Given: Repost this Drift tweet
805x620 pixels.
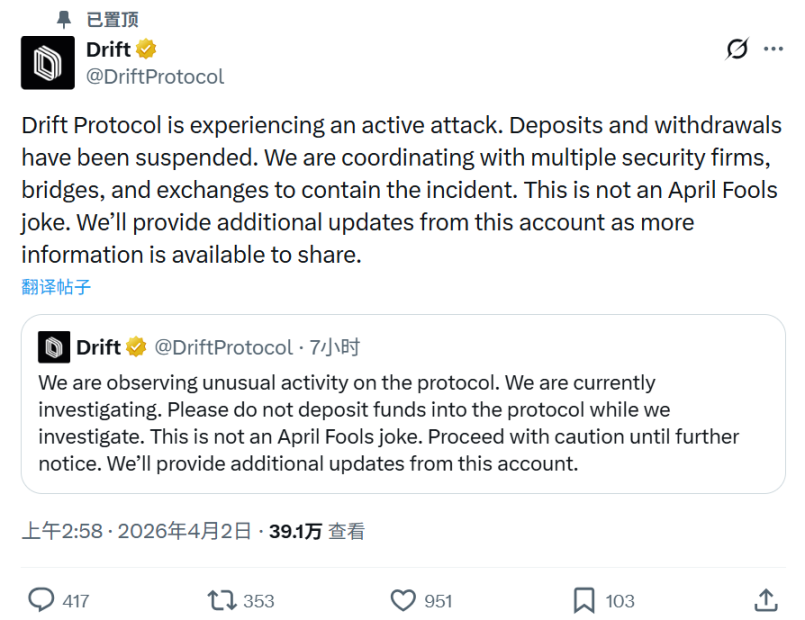Looking at the screenshot, I should [222, 600].
